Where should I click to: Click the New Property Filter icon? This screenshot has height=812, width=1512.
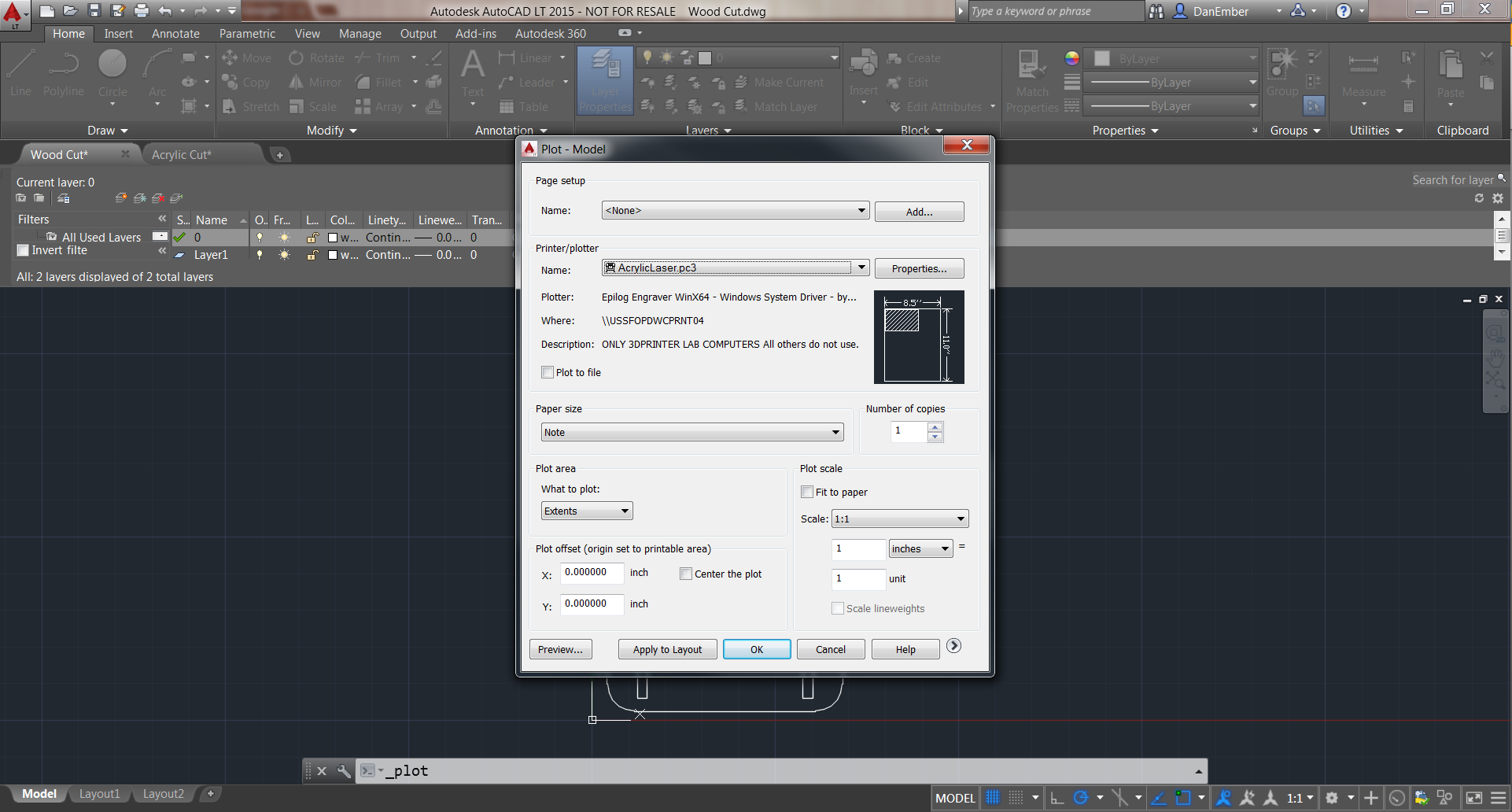click(21, 198)
